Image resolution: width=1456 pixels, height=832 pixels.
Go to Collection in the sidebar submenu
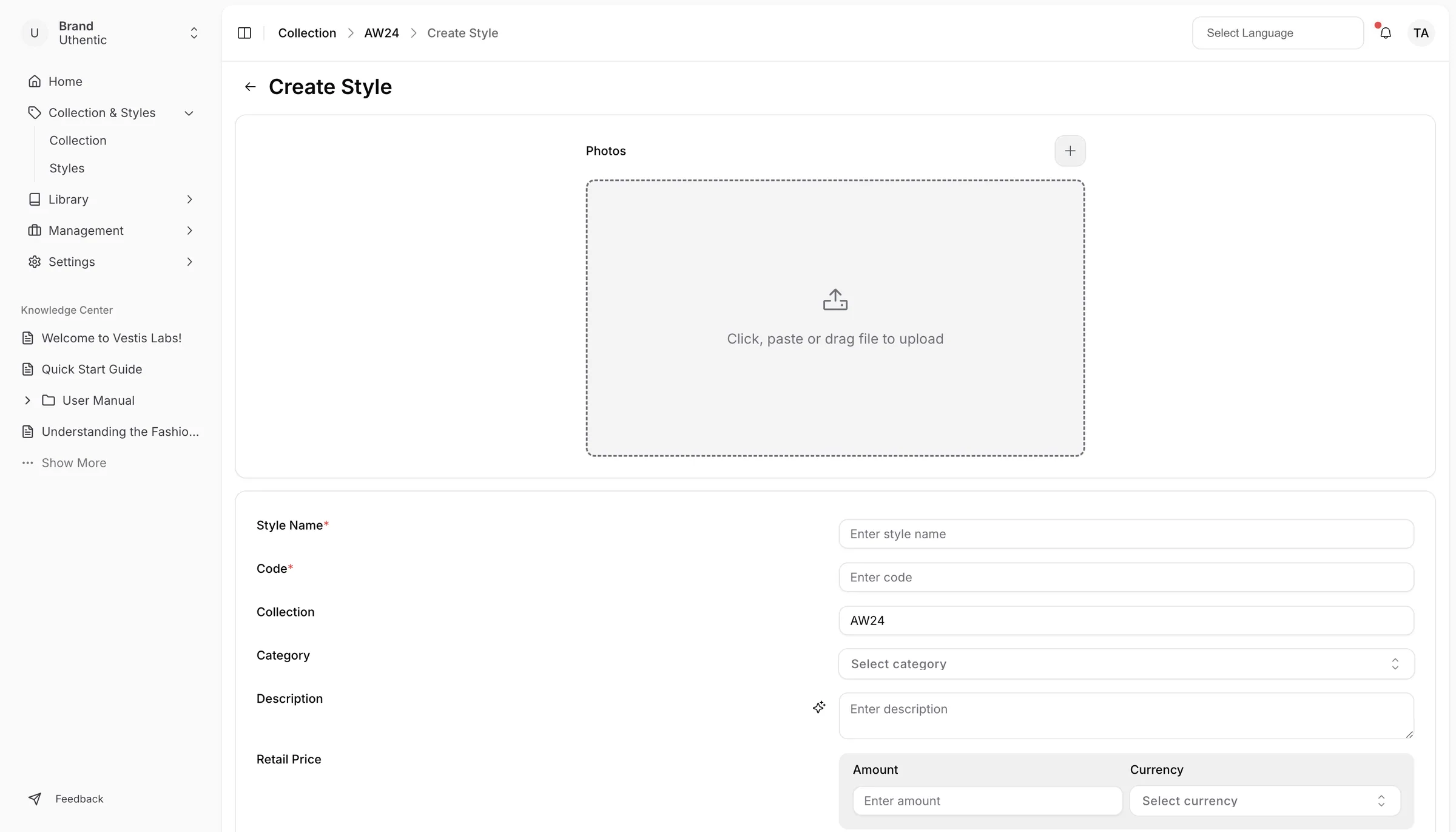pos(78,140)
